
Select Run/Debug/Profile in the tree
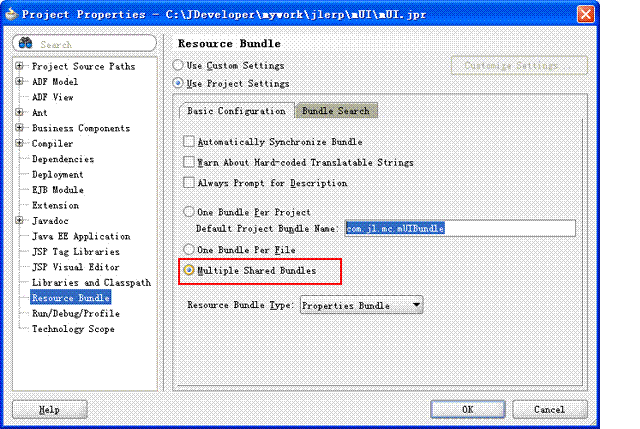click(76, 313)
